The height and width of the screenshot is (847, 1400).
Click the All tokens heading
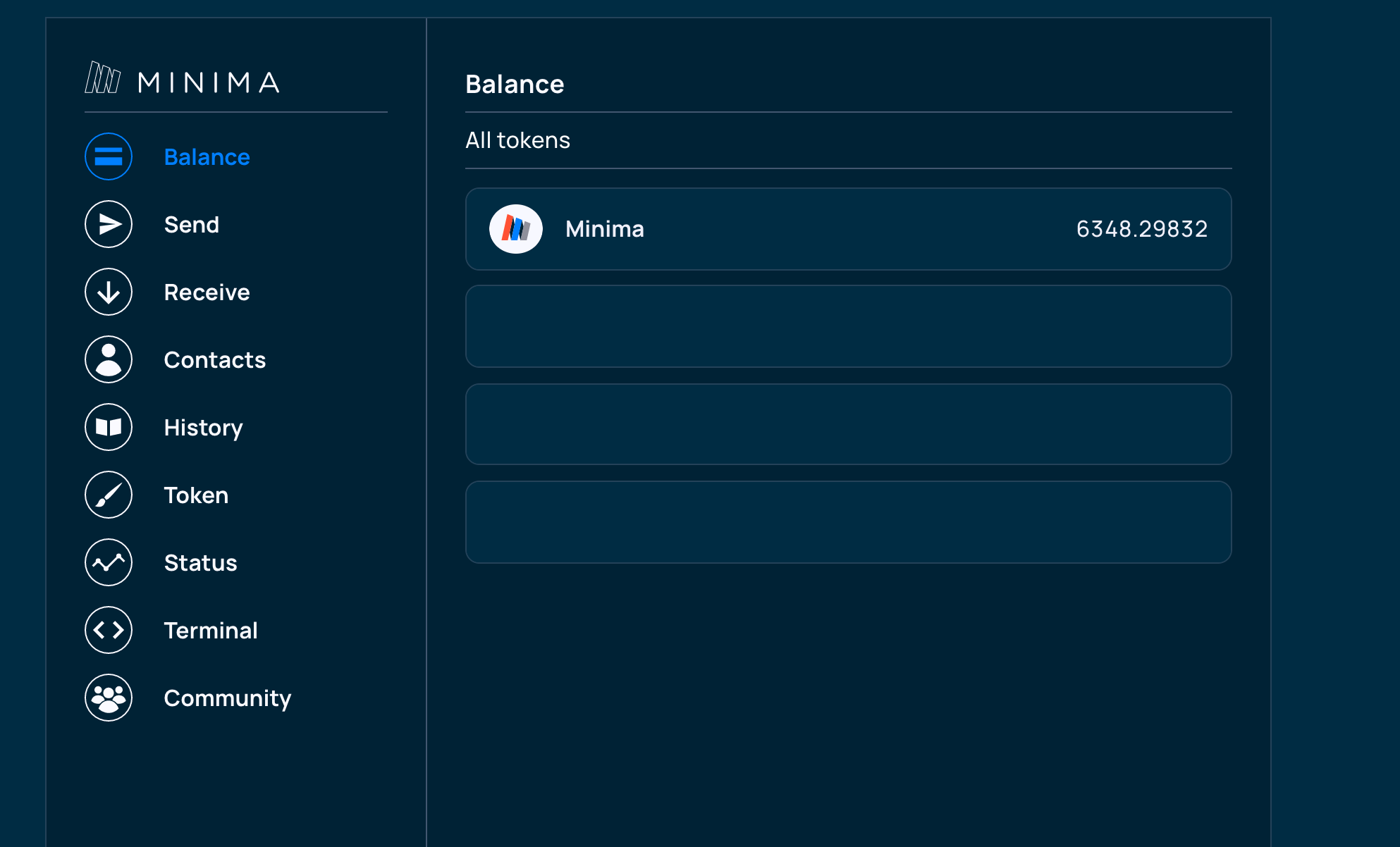point(518,140)
